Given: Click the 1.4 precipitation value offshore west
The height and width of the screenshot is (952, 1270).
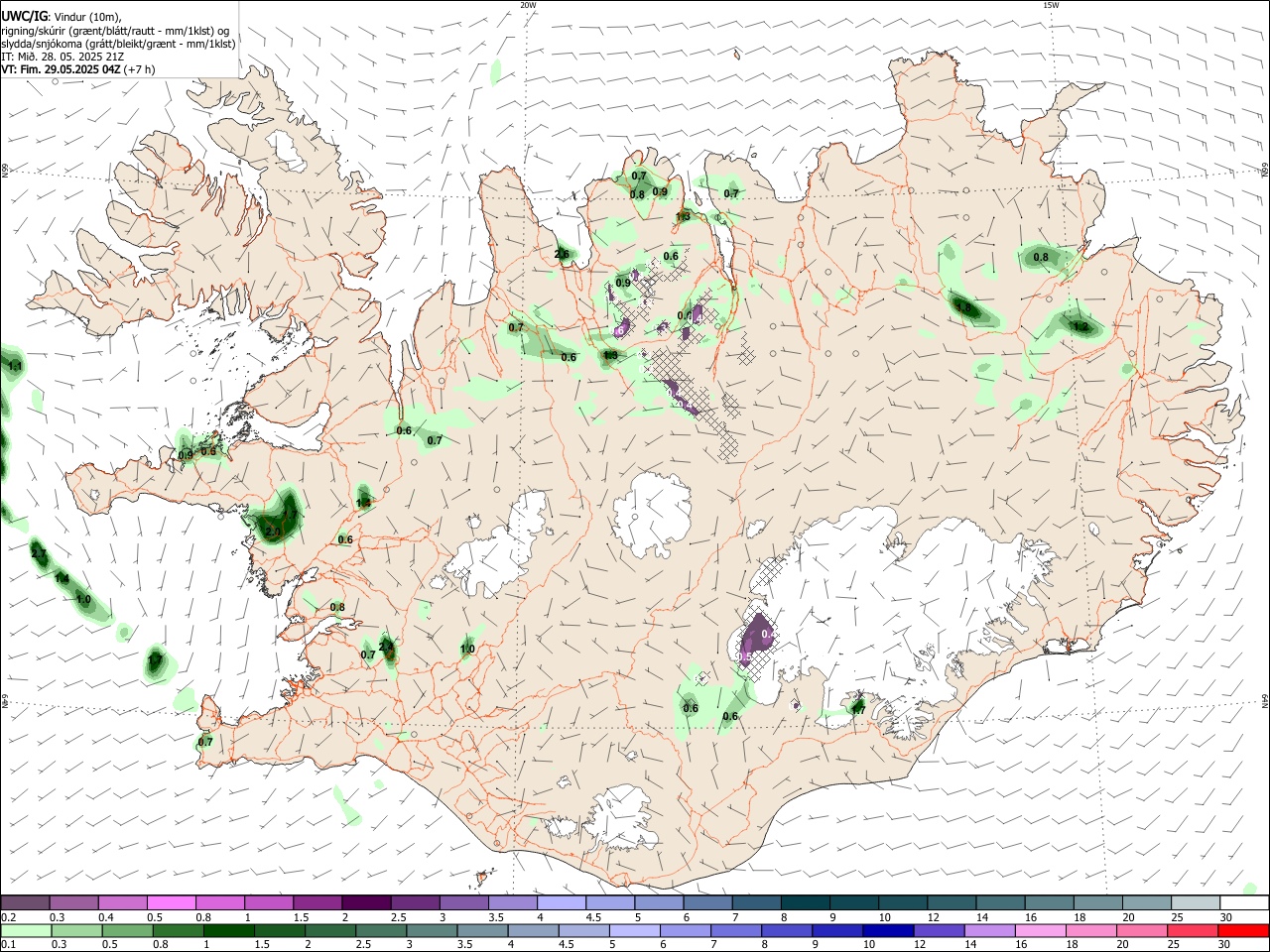Looking at the screenshot, I should [x=62, y=579].
